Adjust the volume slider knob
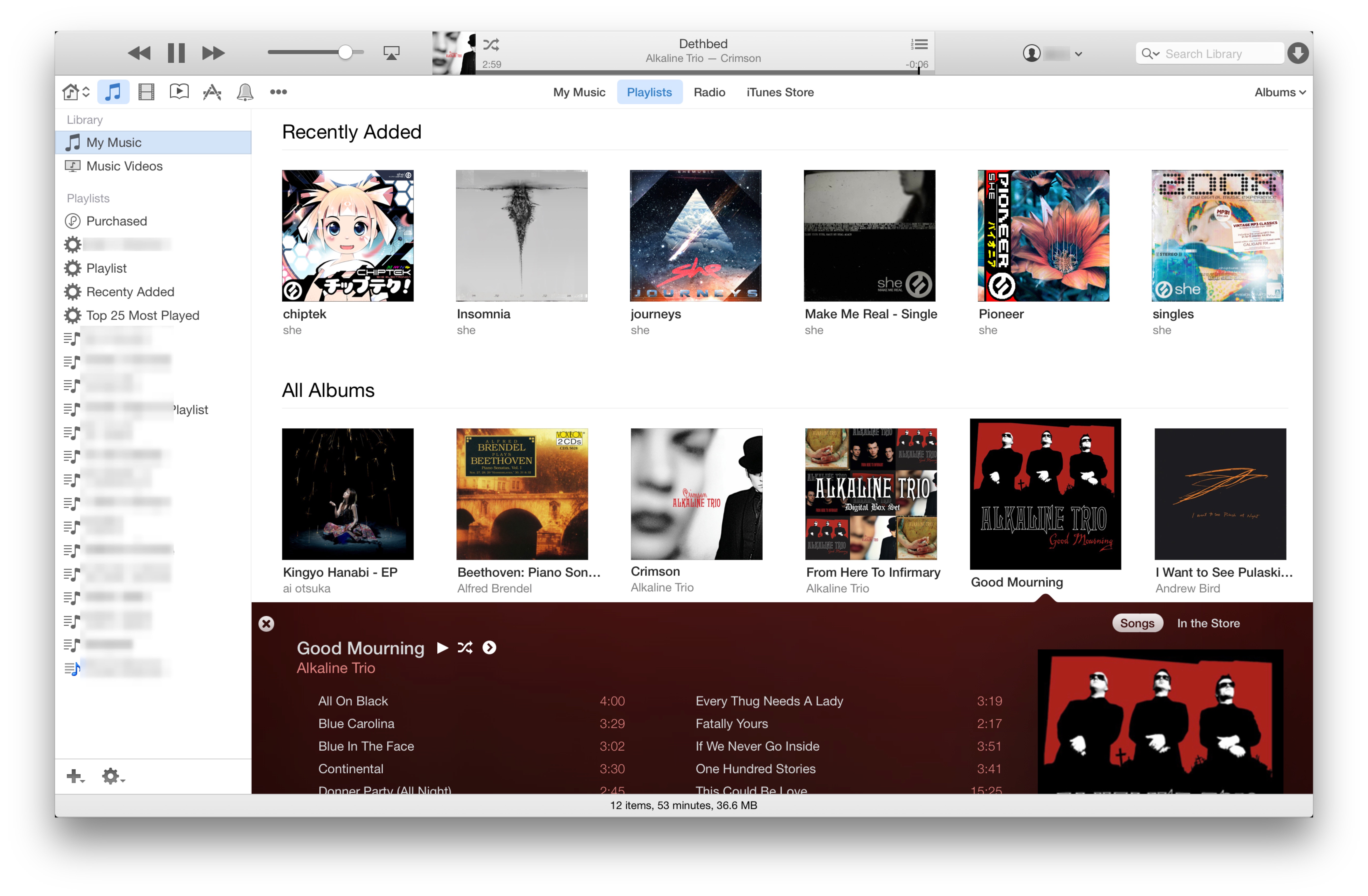1368x896 pixels. (345, 52)
